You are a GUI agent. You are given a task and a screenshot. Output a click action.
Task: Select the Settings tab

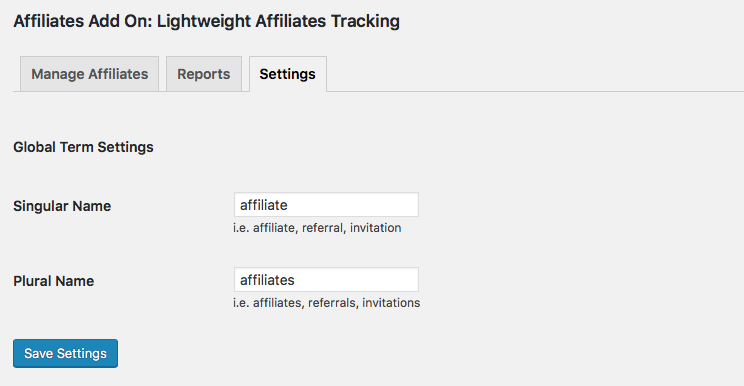point(288,74)
